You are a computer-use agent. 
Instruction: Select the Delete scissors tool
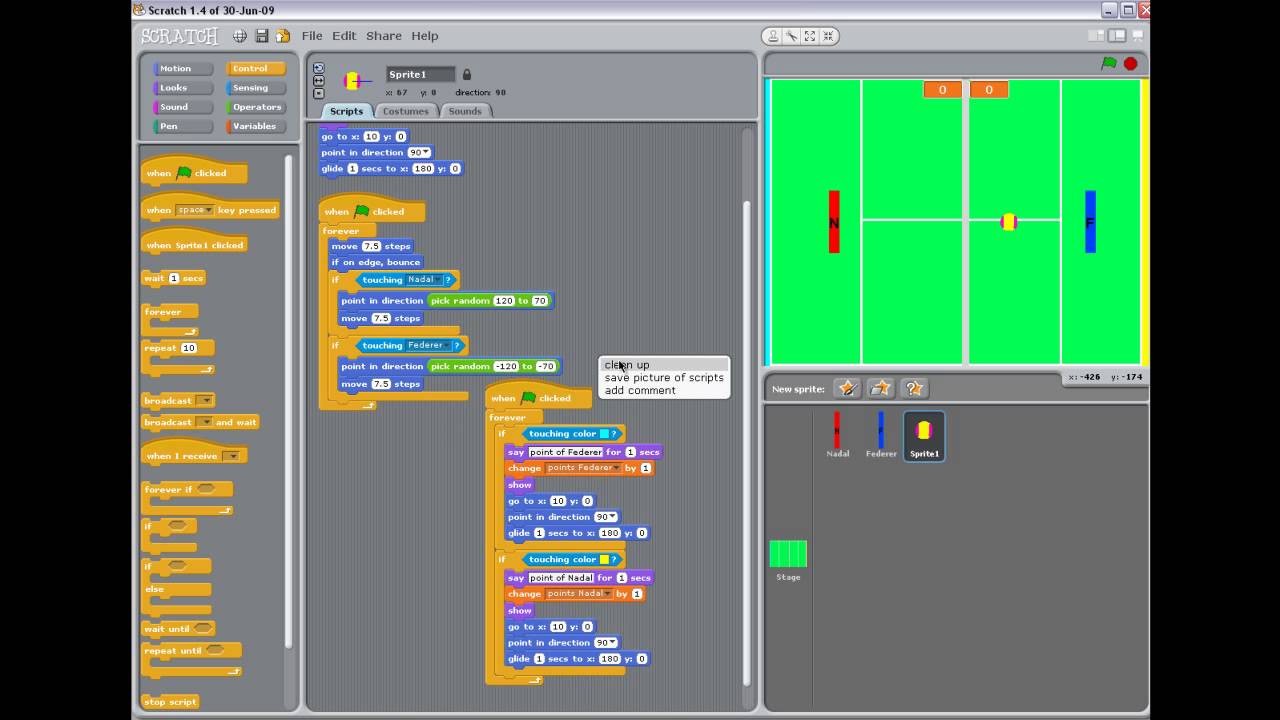tap(791, 36)
